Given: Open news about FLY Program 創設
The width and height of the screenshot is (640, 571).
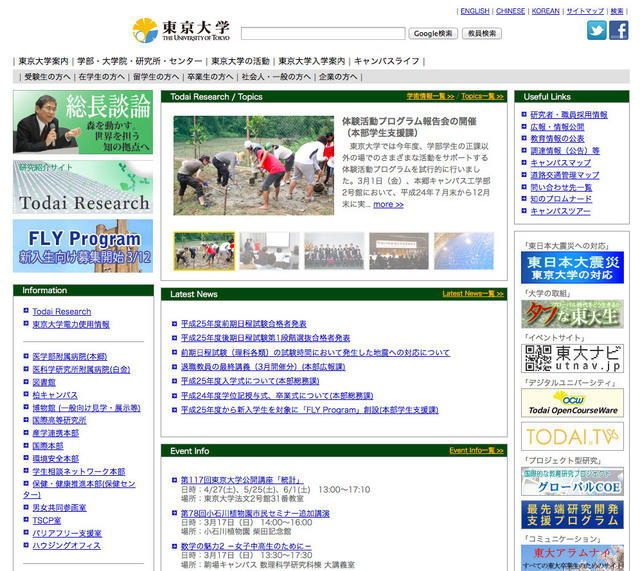Looking at the screenshot, I should (x=310, y=410).
